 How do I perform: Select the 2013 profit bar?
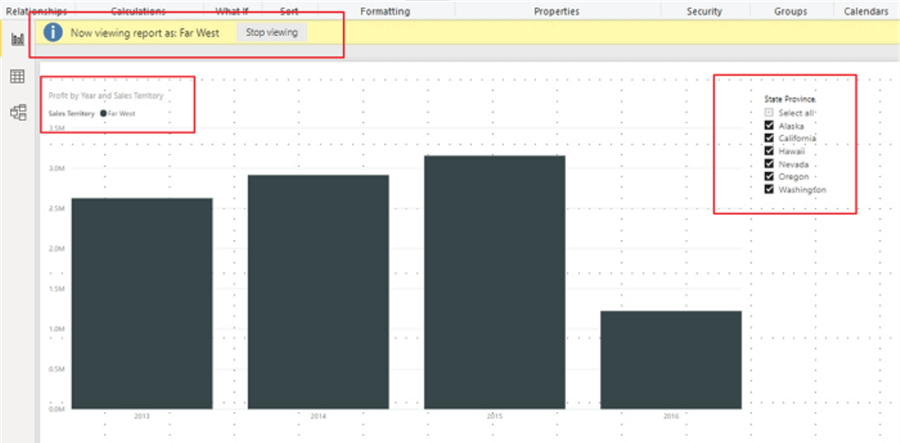point(142,302)
